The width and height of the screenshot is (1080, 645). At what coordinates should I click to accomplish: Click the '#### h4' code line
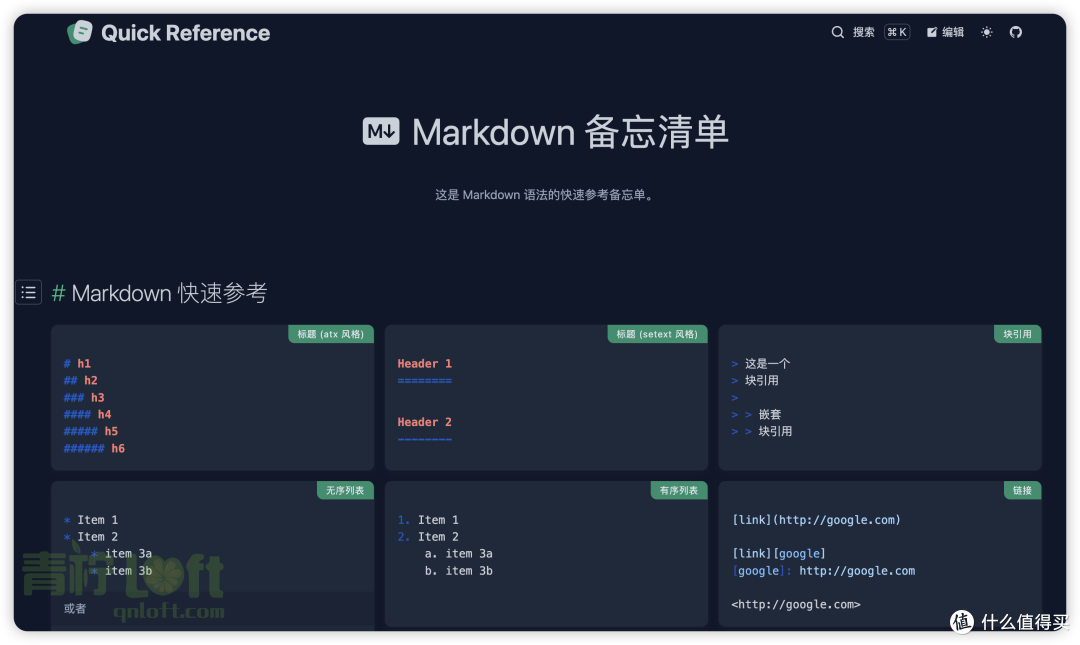(87, 415)
